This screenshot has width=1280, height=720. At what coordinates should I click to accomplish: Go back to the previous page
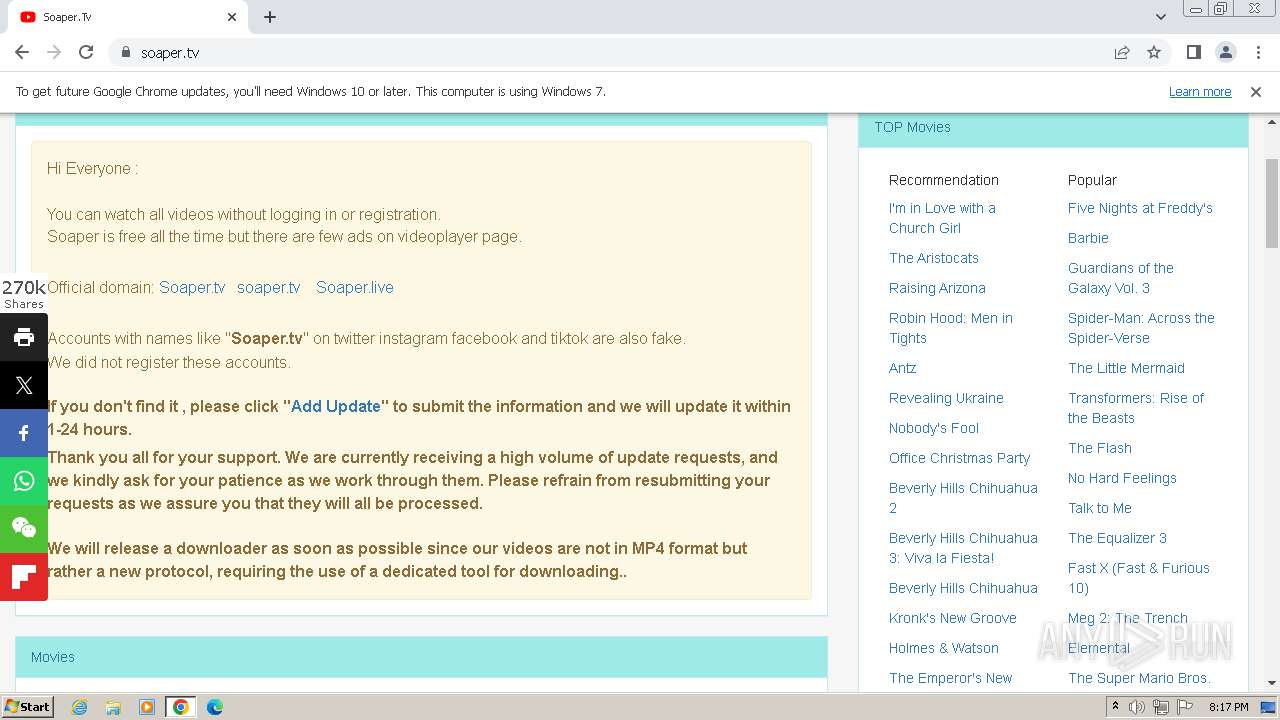click(x=22, y=52)
